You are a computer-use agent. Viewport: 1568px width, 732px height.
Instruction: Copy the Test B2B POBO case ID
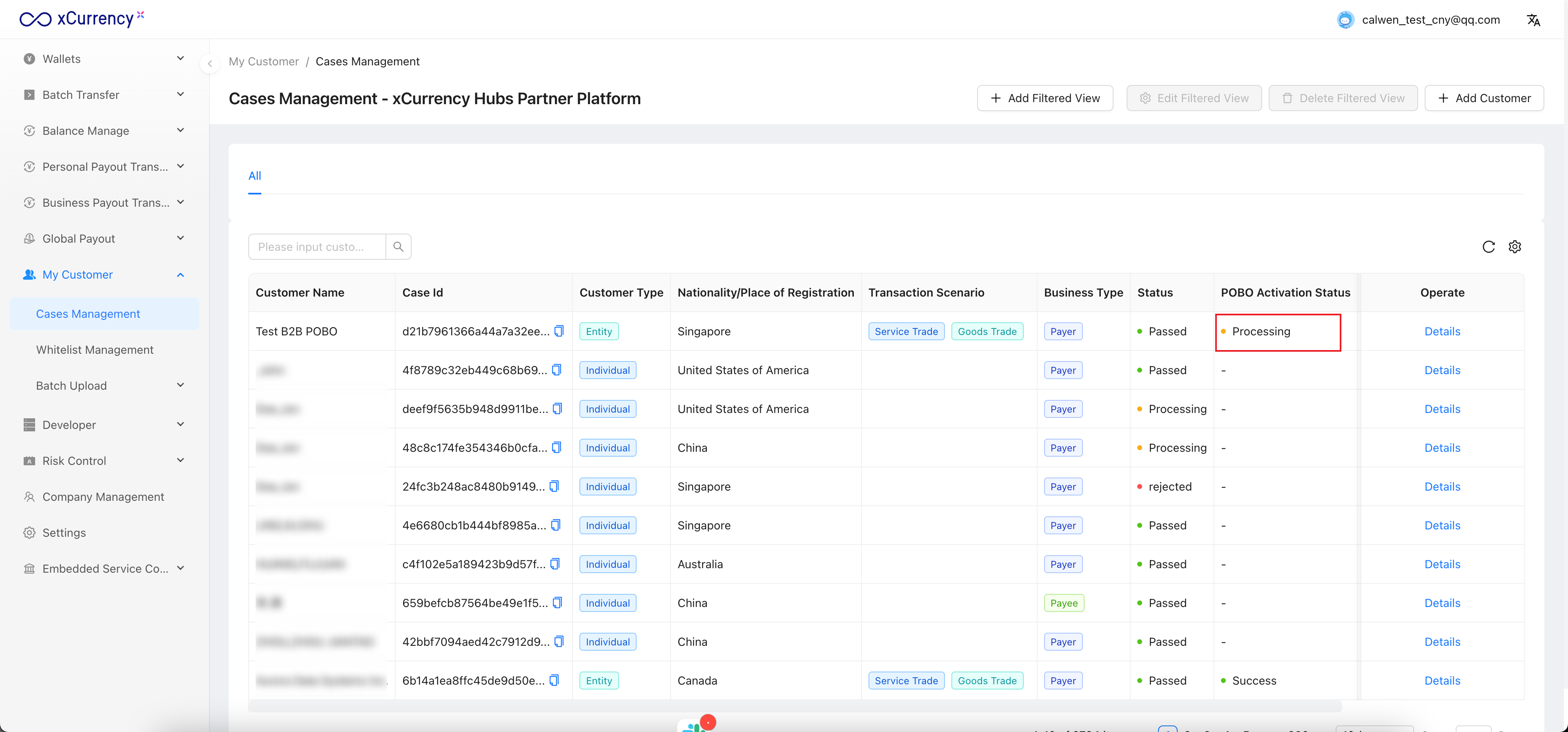(x=559, y=331)
